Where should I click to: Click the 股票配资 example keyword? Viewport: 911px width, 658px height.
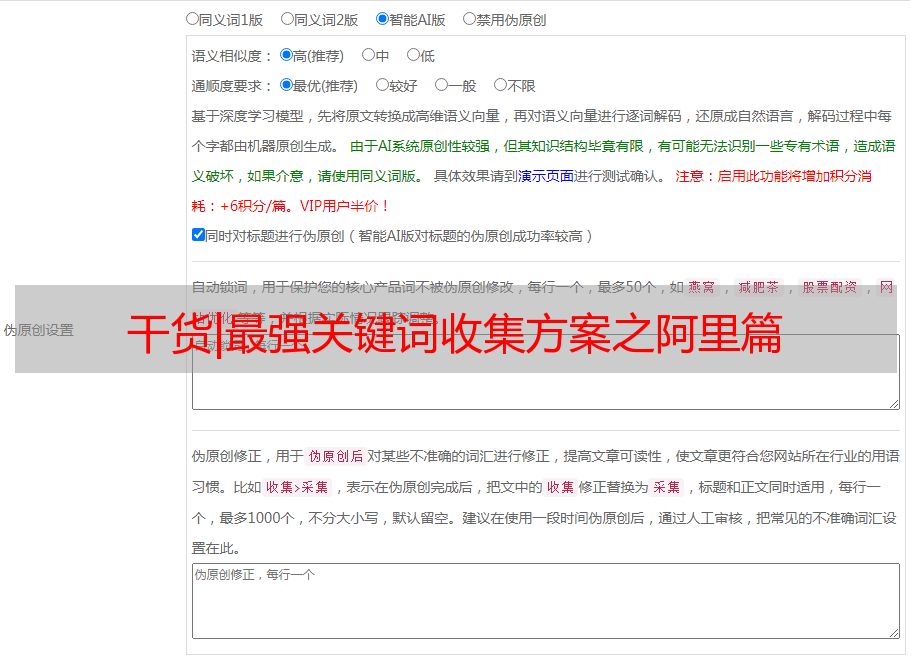(830, 287)
